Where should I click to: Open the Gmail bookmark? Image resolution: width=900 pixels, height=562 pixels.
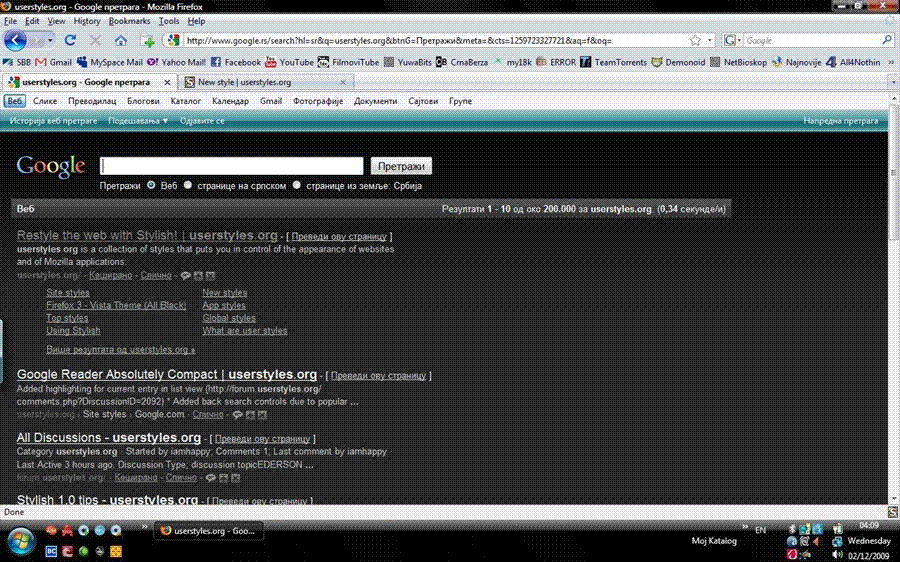pyautogui.click(x=53, y=62)
